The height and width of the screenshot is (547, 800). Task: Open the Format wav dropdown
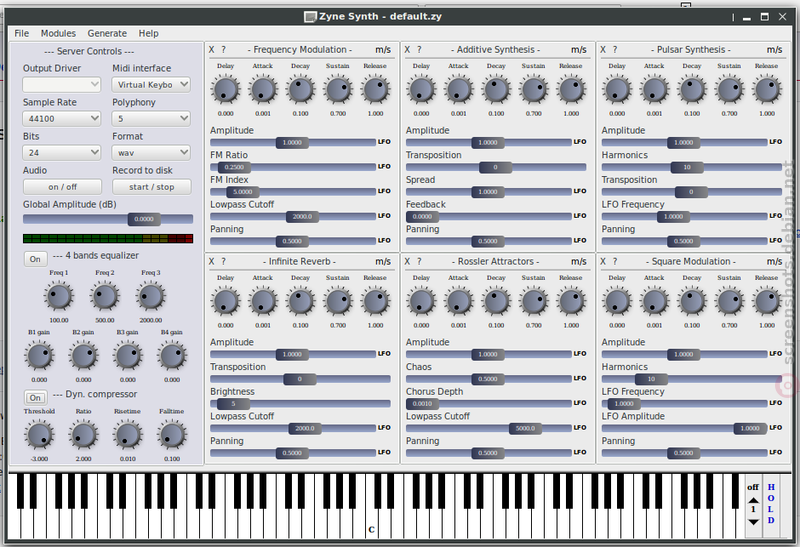151,152
